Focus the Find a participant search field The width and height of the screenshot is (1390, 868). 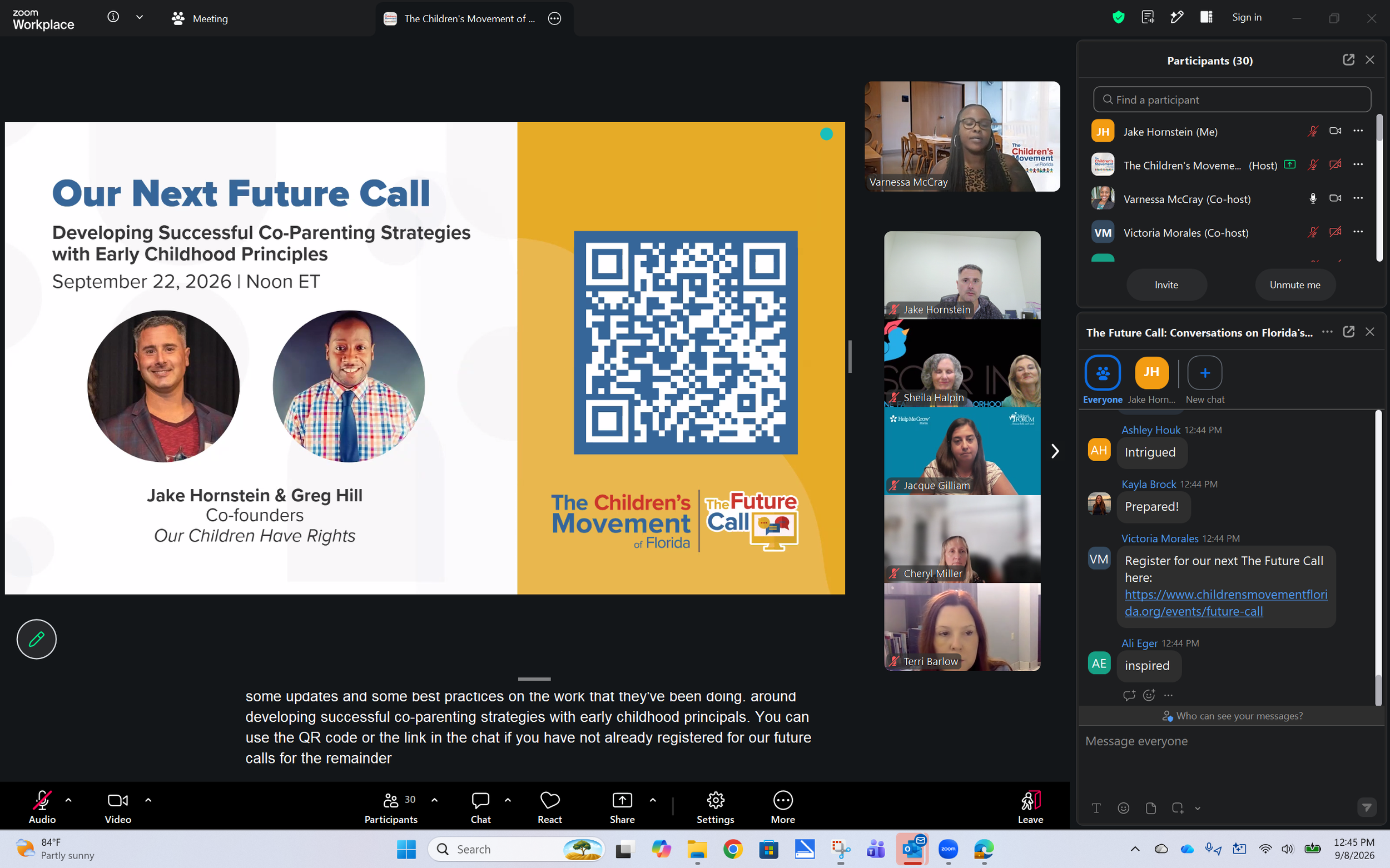point(1232,99)
